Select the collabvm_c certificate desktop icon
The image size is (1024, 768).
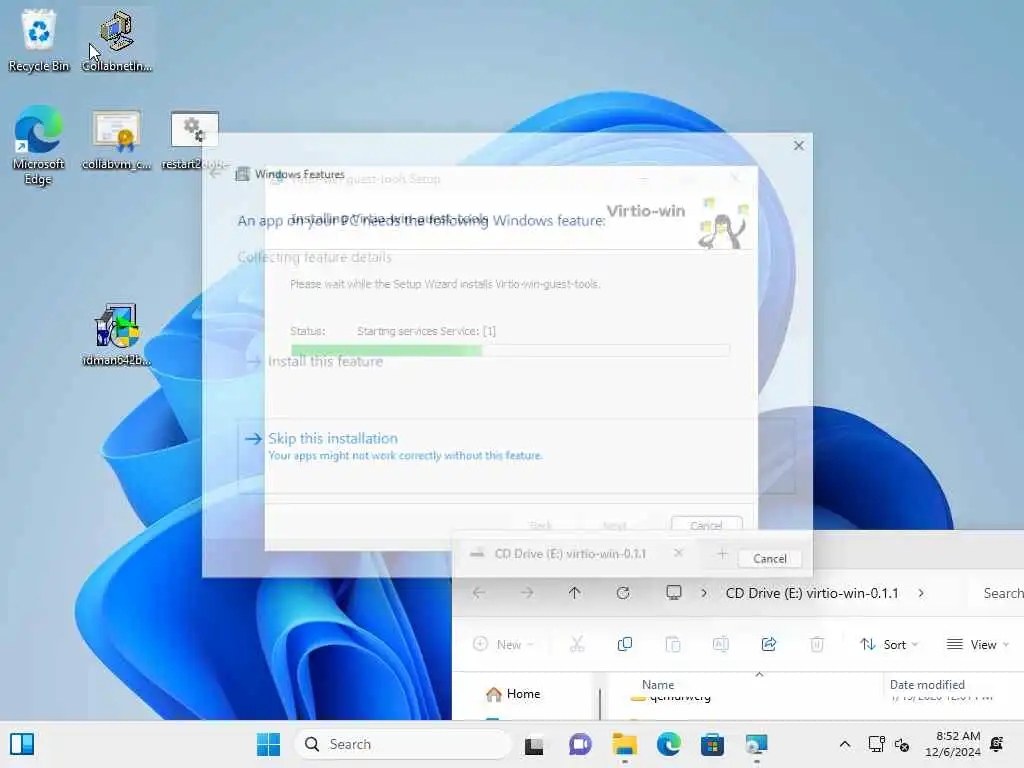[116, 140]
